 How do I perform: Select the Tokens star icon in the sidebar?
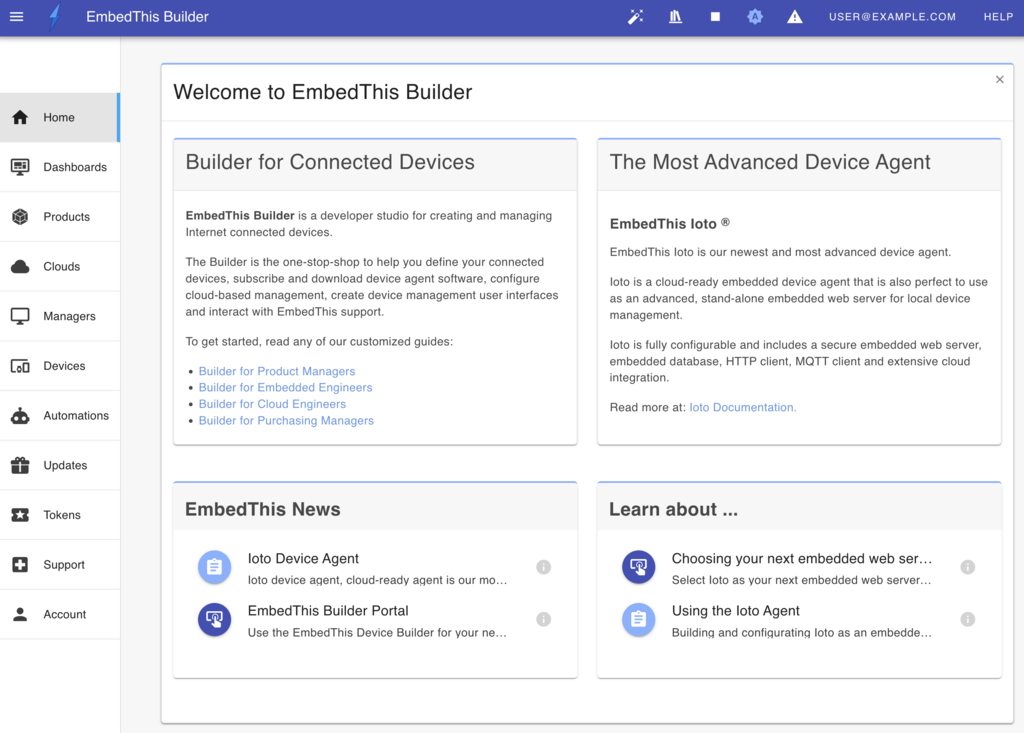(x=20, y=514)
